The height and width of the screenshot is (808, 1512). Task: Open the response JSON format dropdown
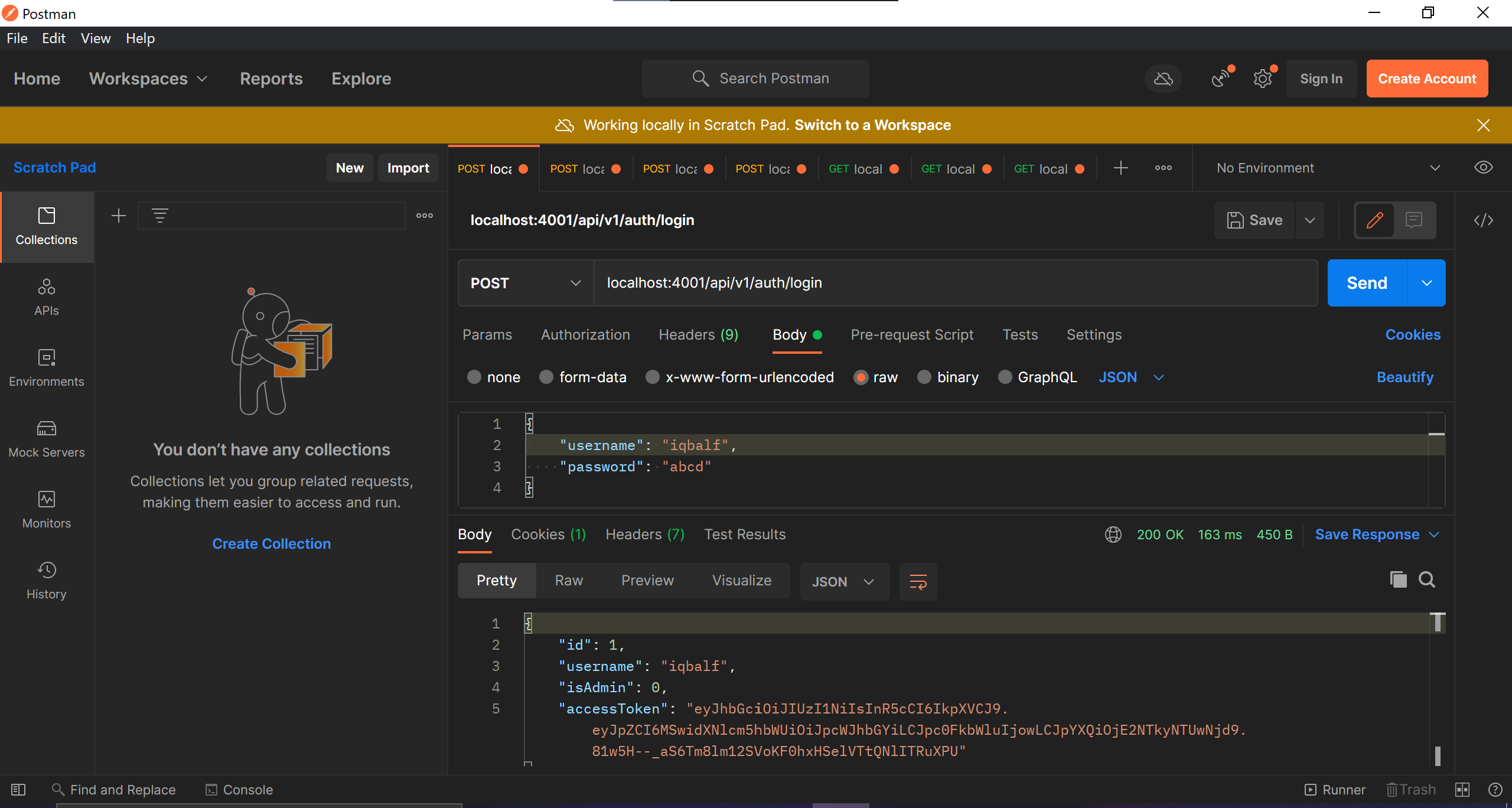(844, 582)
